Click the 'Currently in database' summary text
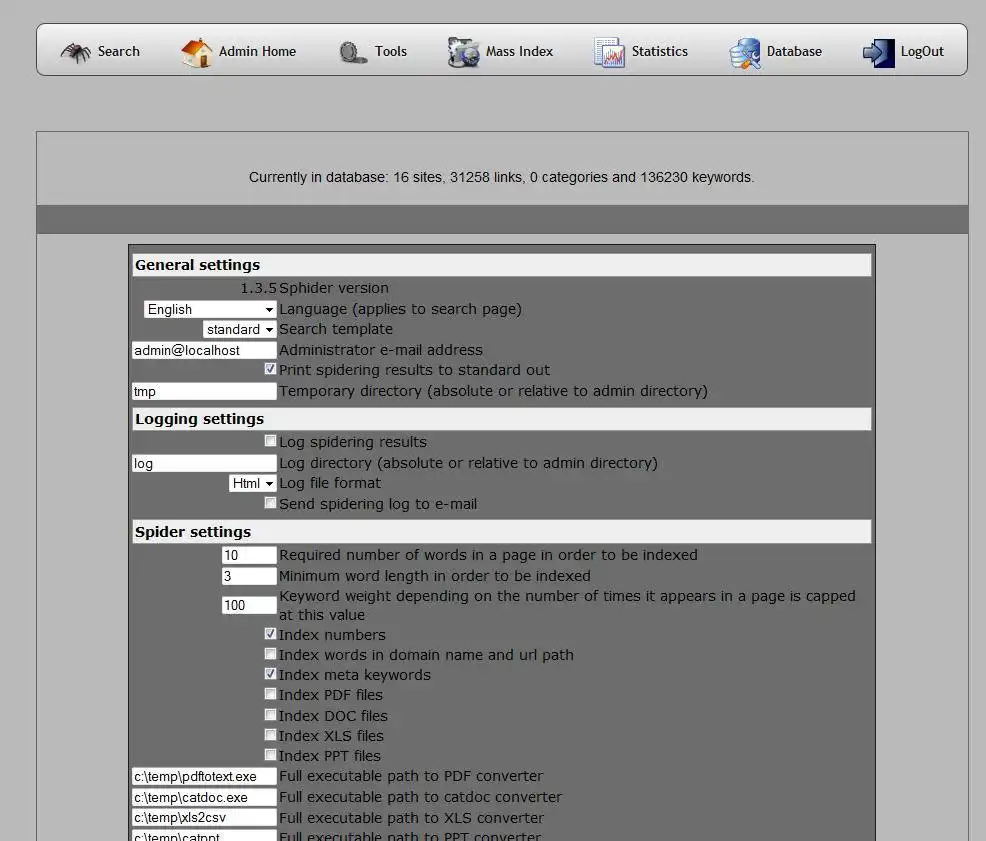Image resolution: width=986 pixels, height=841 pixels. (x=501, y=177)
